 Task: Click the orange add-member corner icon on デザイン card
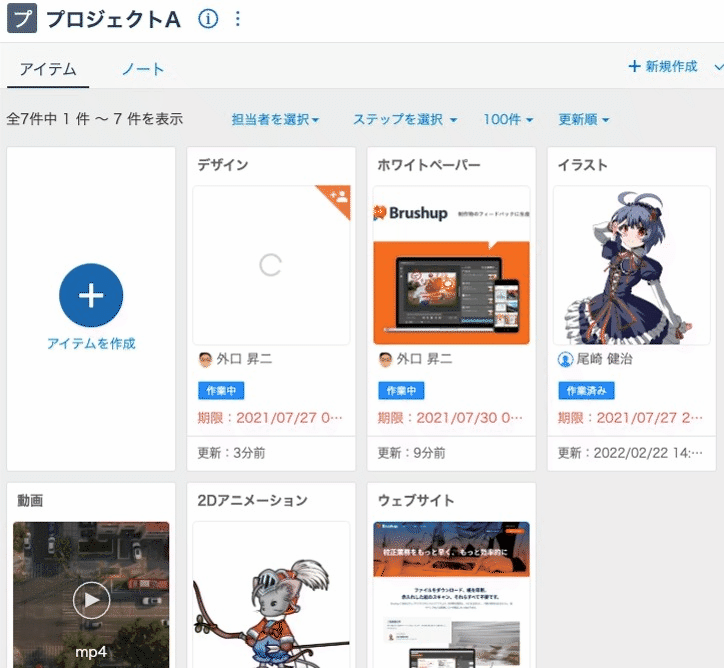338,197
